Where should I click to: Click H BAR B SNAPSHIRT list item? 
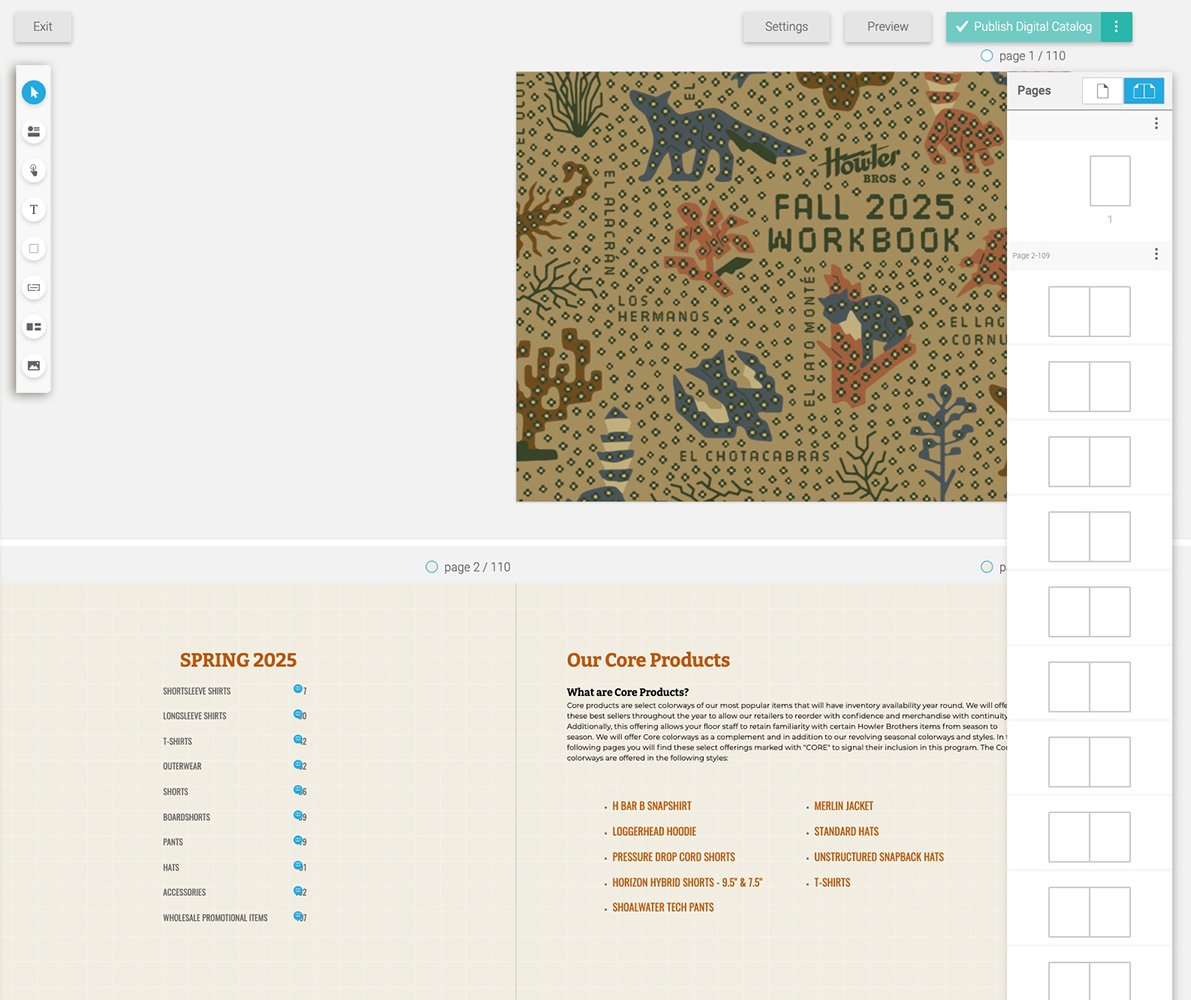coord(652,806)
